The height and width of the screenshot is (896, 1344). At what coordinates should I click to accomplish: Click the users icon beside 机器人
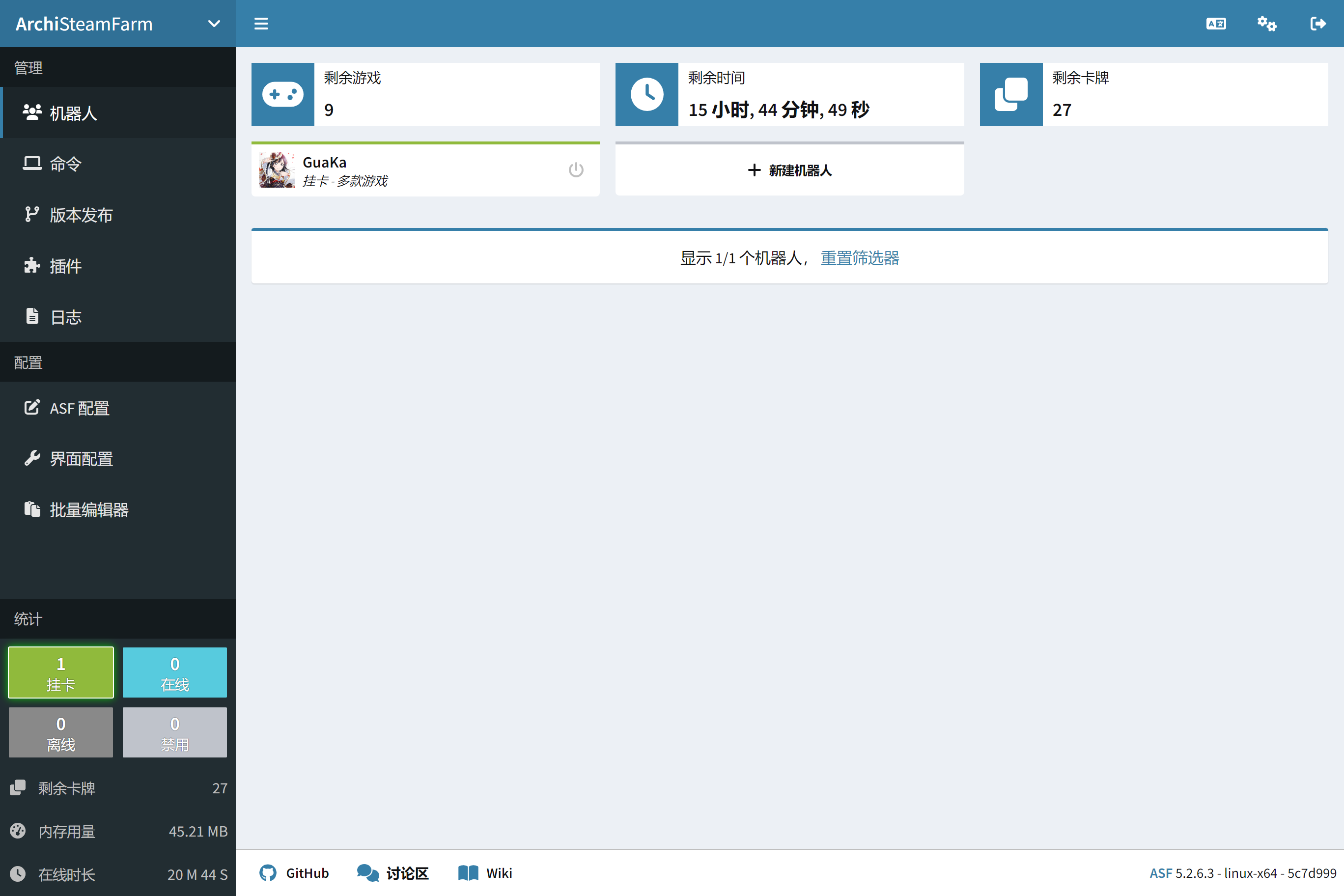(x=32, y=112)
